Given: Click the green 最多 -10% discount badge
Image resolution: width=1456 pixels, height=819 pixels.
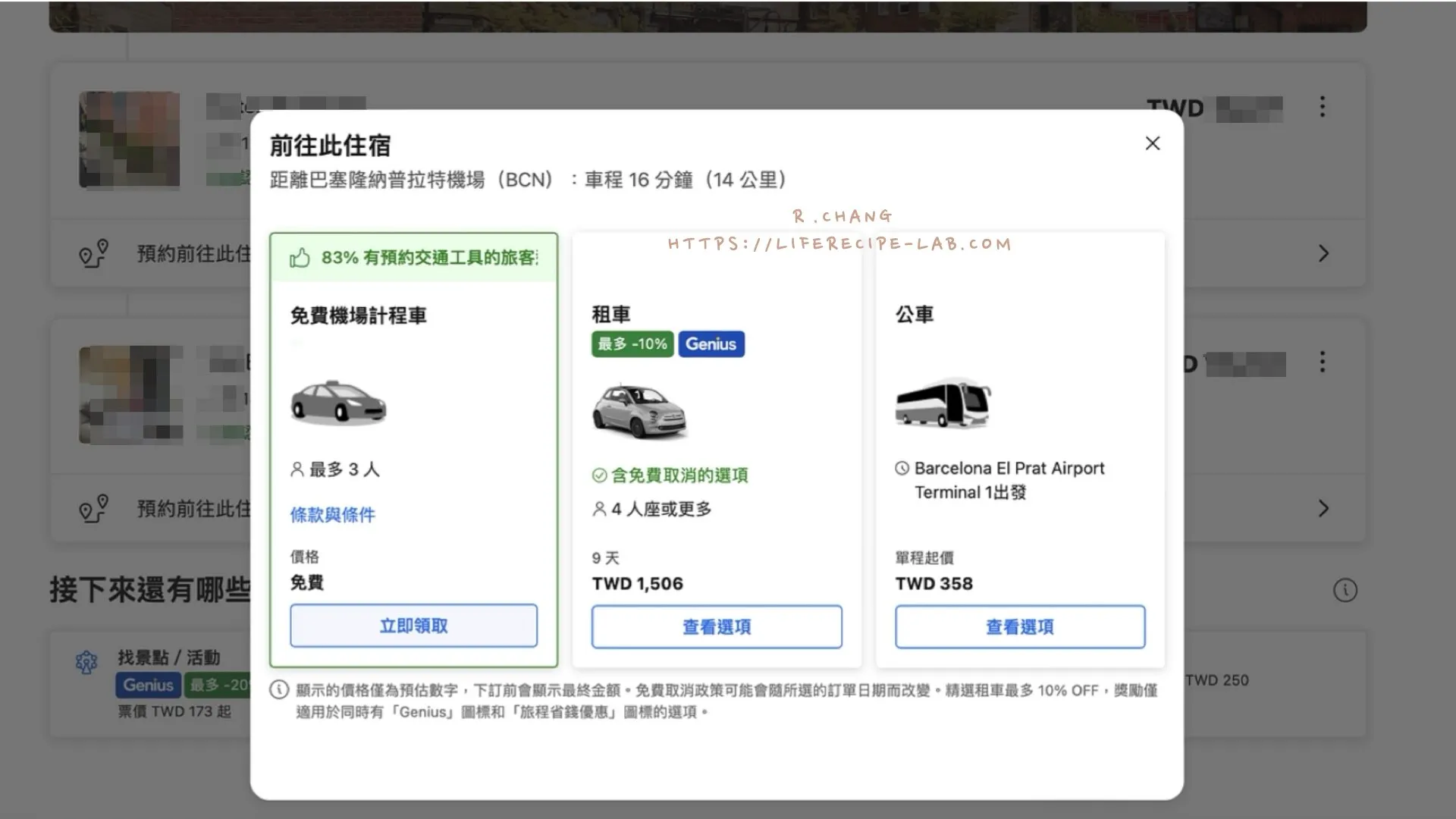Looking at the screenshot, I should 632,344.
